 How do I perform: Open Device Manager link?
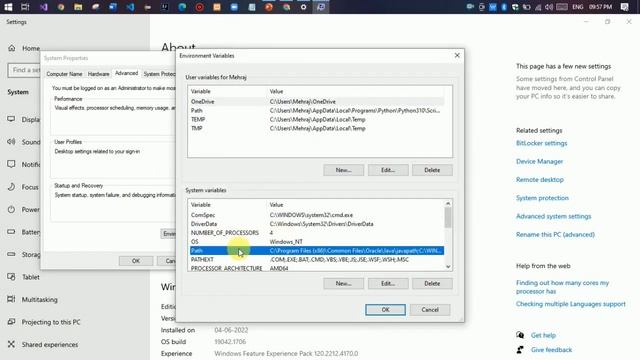(539, 162)
